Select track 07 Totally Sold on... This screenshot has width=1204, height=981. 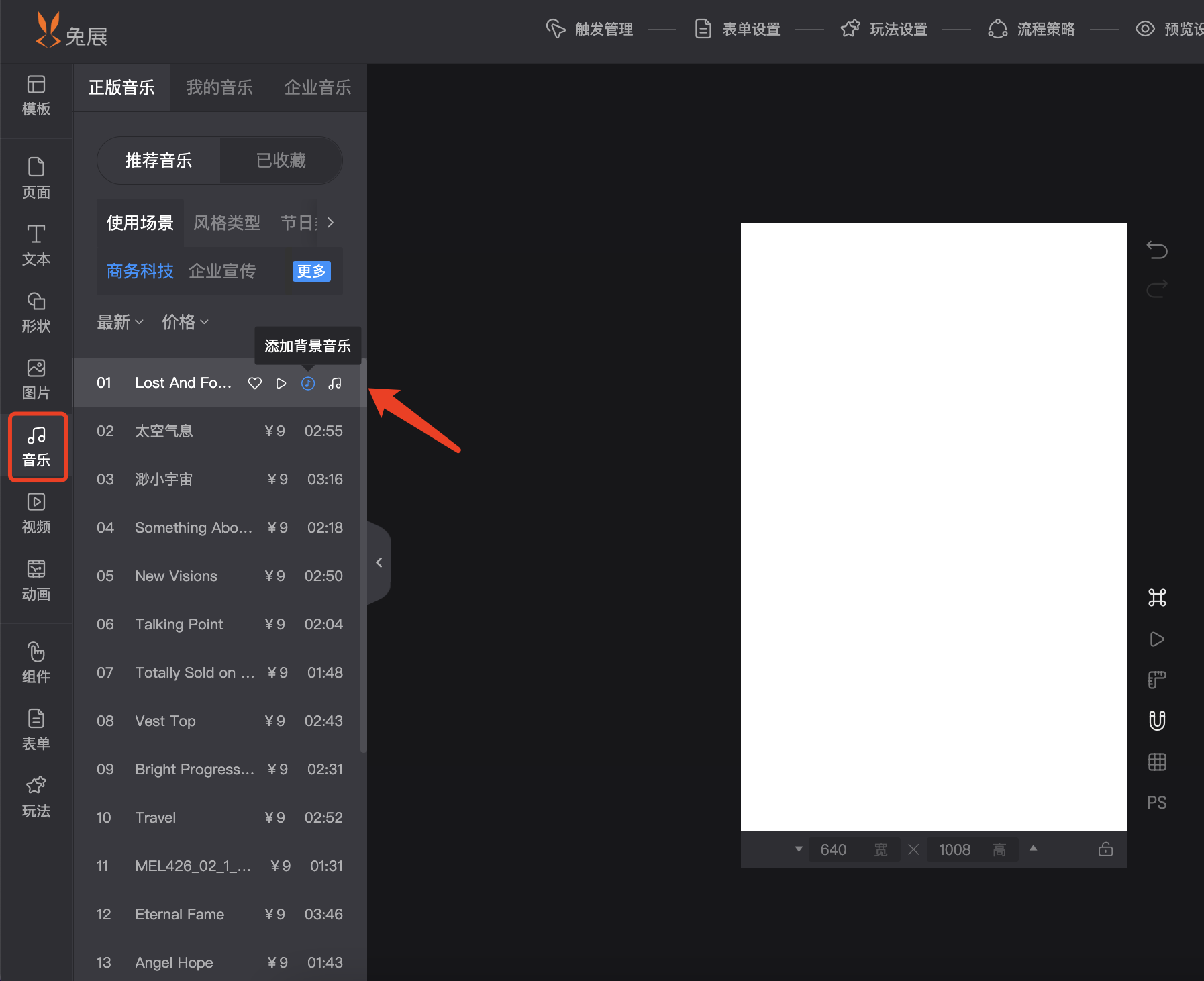tap(219, 672)
